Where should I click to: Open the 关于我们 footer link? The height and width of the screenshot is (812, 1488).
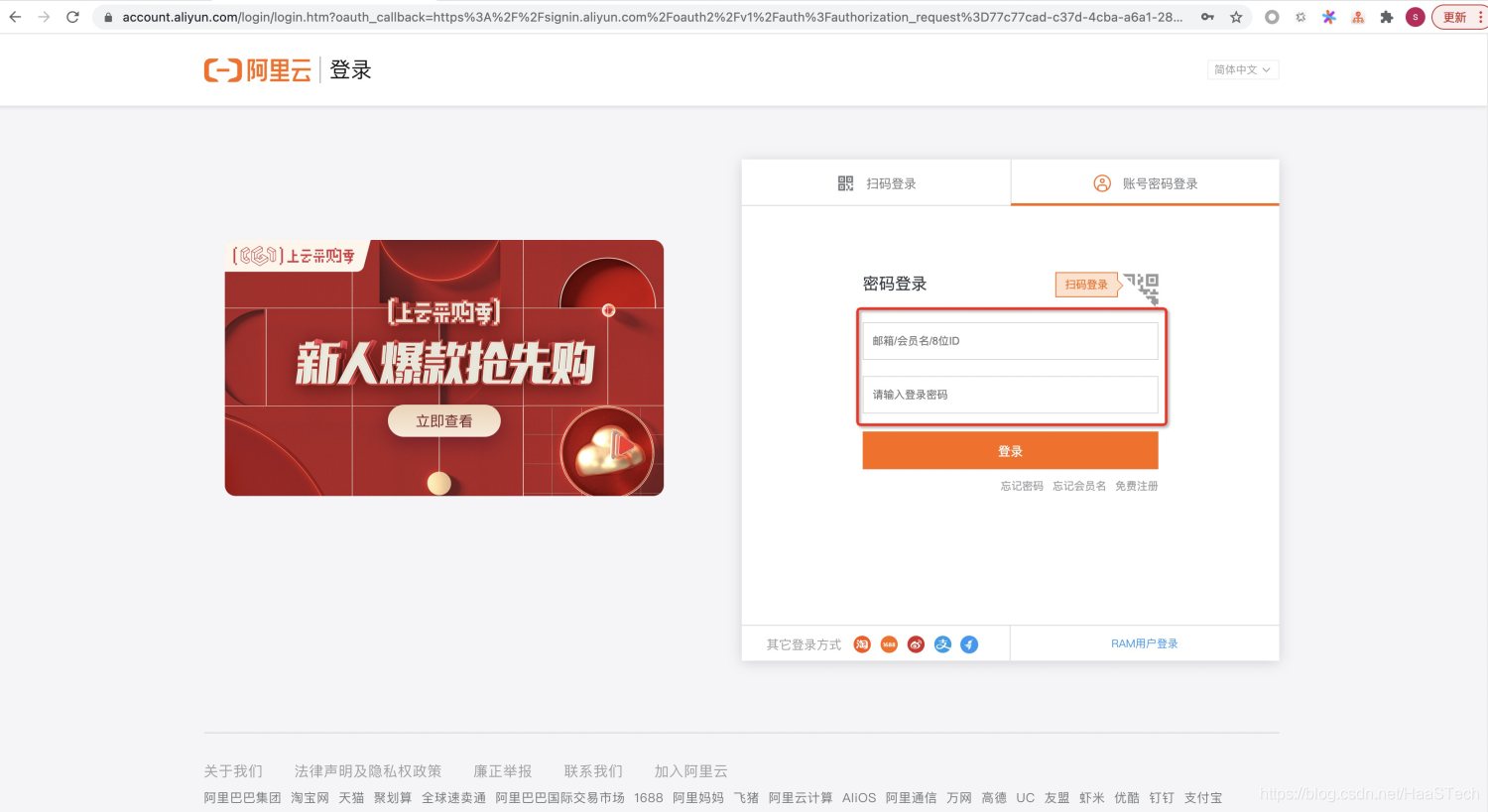click(233, 771)
